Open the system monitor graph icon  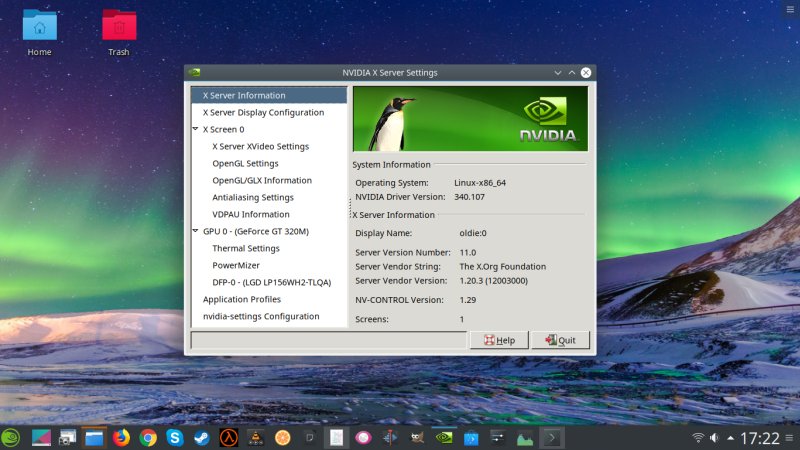(x=524, y=438)
